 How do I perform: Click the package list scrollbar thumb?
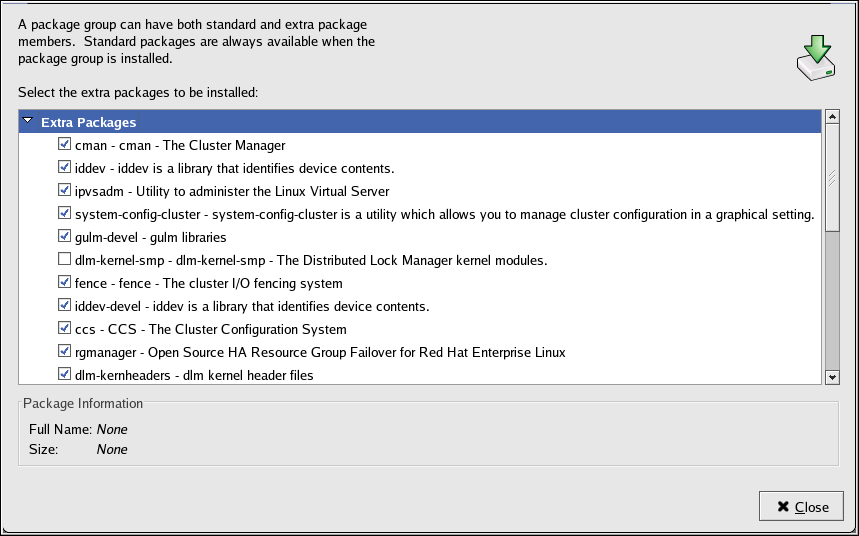click(x=831, y=180)
